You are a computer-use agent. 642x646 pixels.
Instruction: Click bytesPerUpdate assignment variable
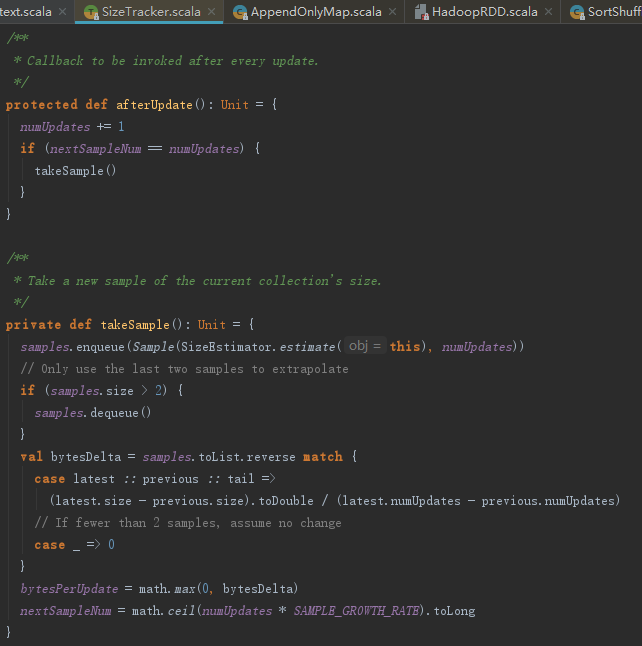click(x=69, y=589)
